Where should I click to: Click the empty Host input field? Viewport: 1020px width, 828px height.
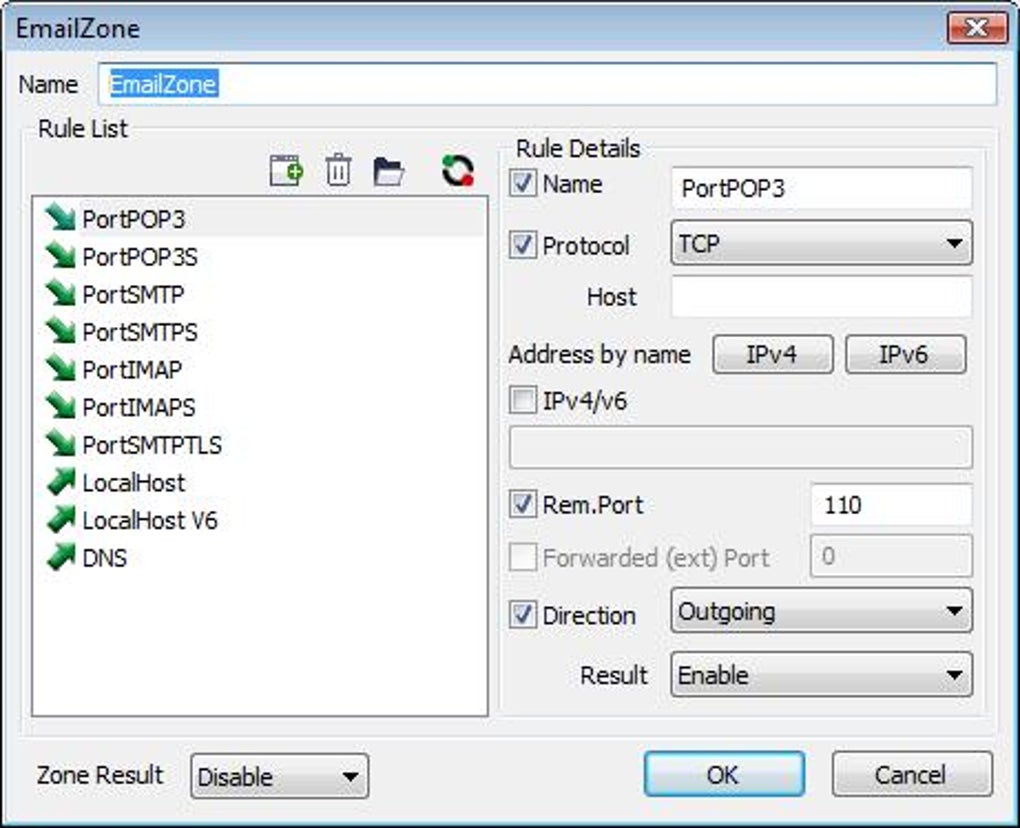(x=822, y=297)
